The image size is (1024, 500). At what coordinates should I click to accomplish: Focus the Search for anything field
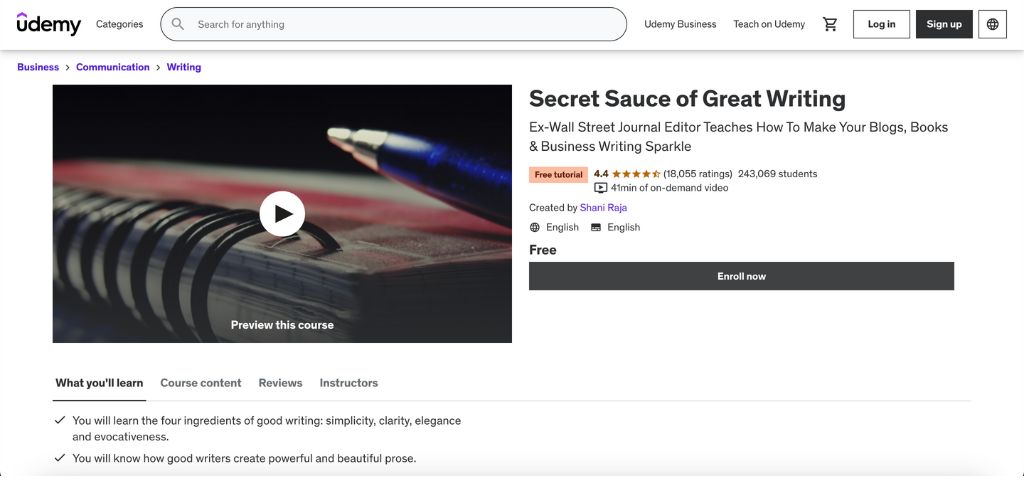pos(393,24)
